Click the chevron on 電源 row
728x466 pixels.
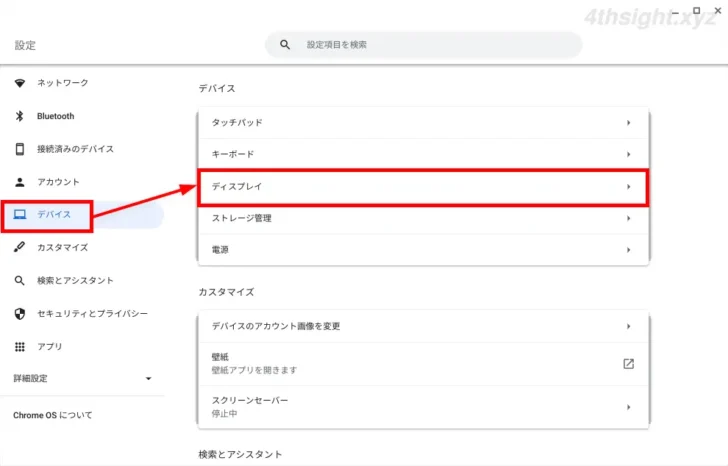click(628, 250)
